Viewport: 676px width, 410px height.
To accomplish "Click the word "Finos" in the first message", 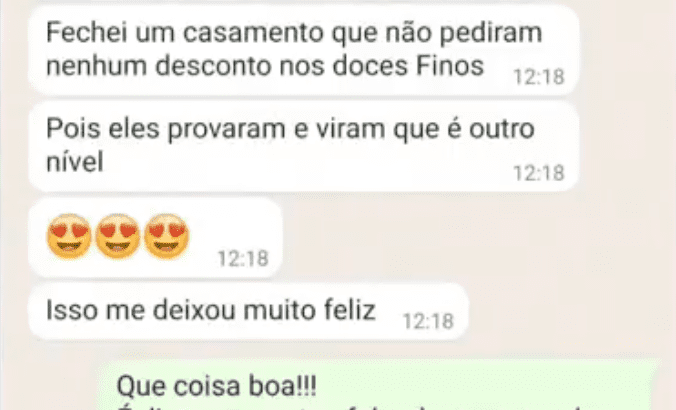I will (450, 66).
